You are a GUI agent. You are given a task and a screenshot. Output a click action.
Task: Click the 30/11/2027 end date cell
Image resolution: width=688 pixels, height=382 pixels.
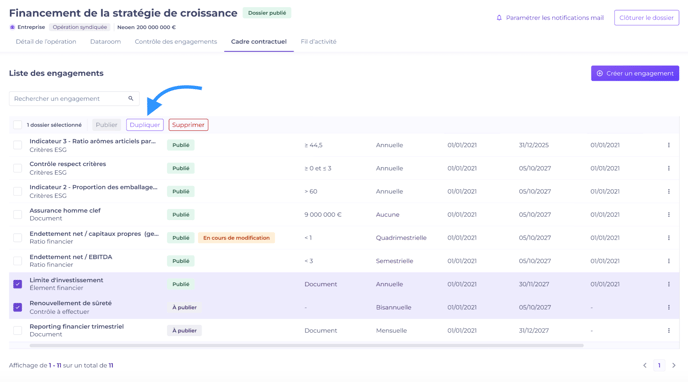click(x=534, y=284)
